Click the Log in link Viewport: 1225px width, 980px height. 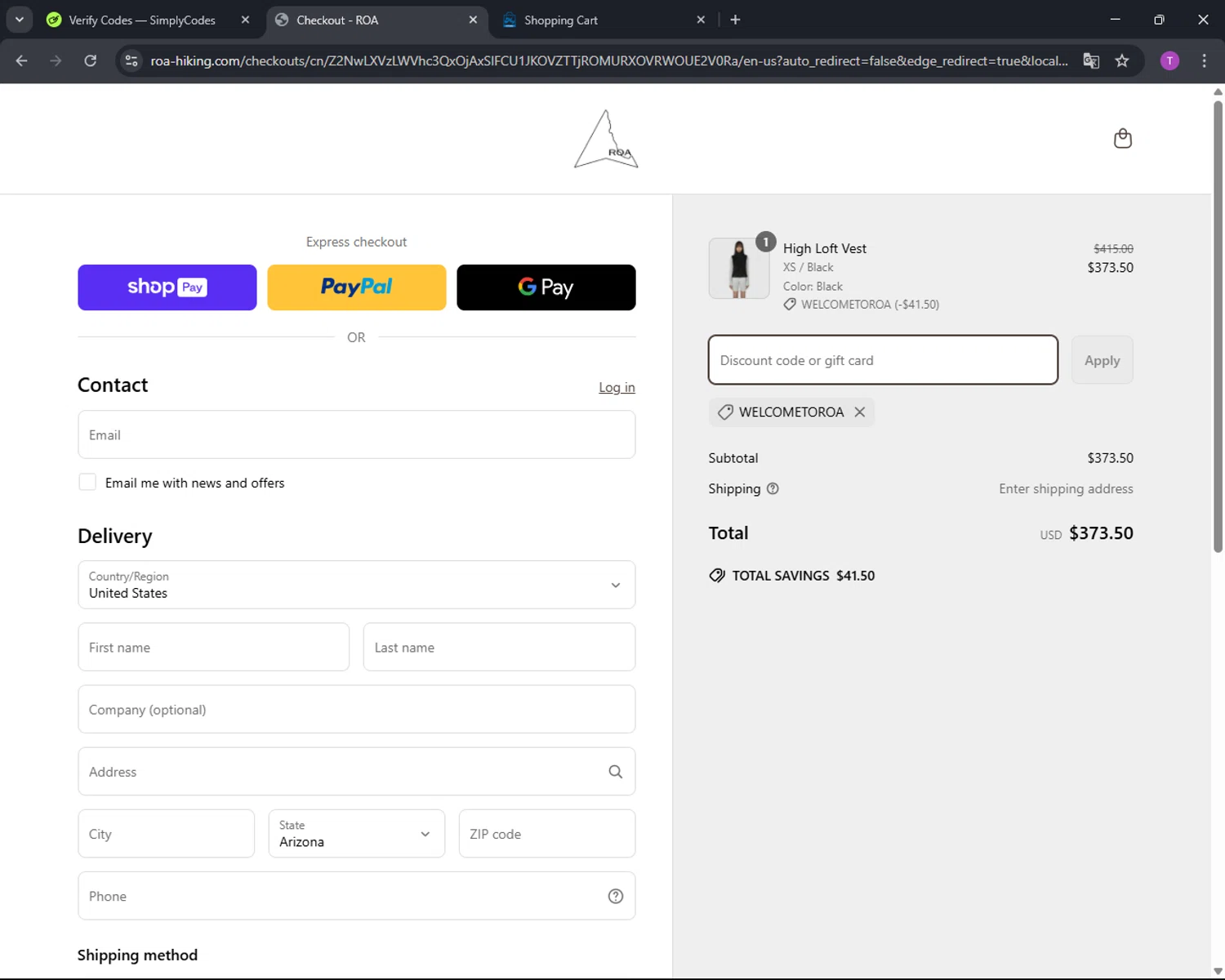point(617,388)
